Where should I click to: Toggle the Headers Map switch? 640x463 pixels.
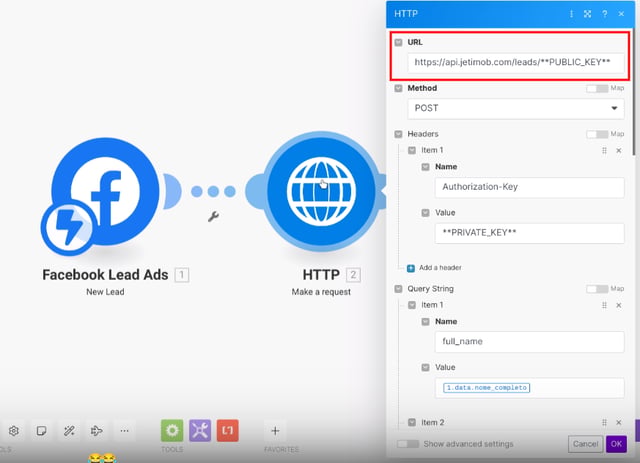click(x=597, y=134)
